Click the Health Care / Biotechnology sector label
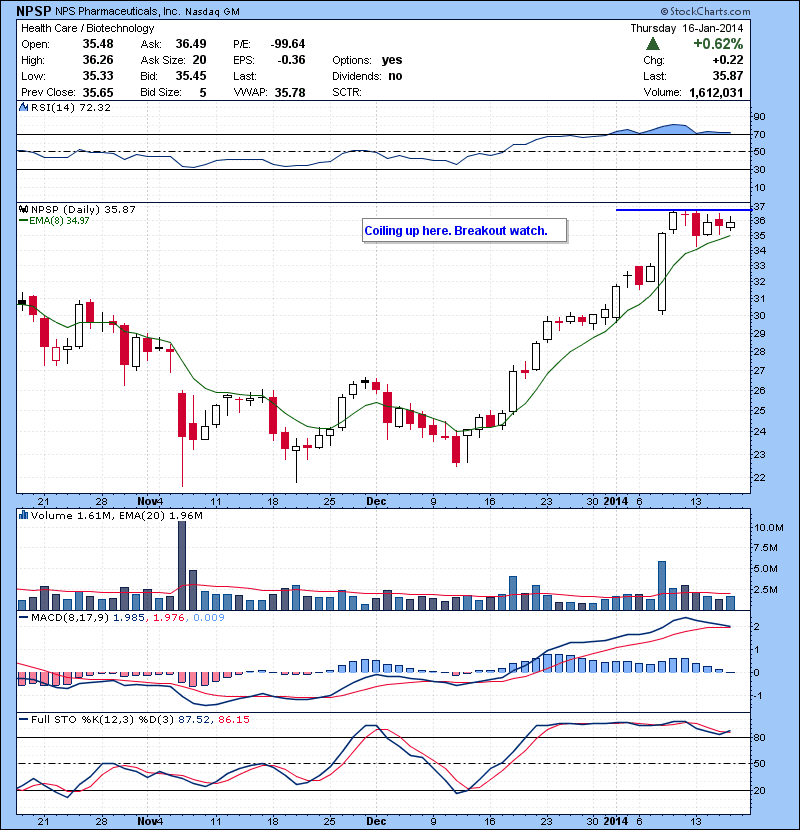Screen dimensions: 800x830 point(87,28)
